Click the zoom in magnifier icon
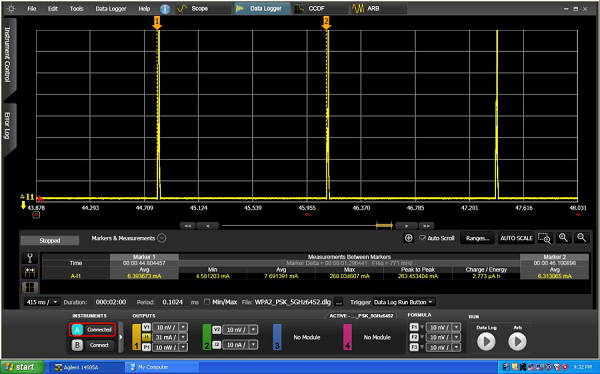Image resolution: width=600 pixels, height=374 pixels. pos(563,238)
